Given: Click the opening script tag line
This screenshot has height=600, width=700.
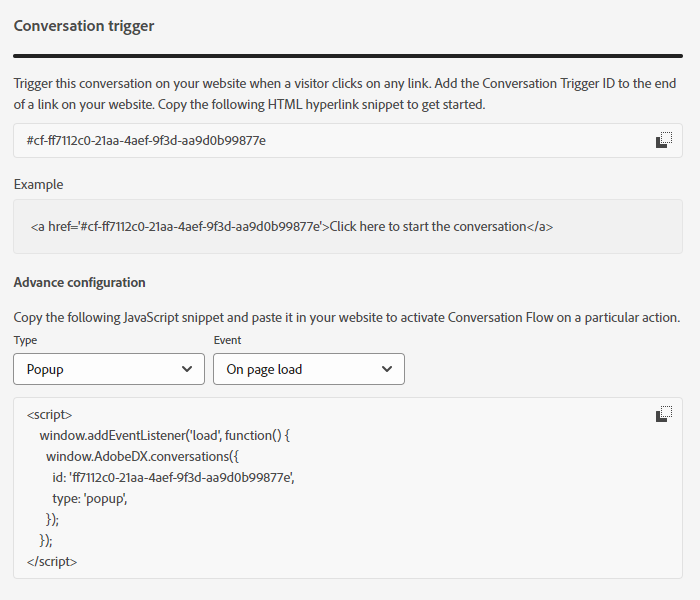Looking at the screenshot, I should tap(49, 414).
